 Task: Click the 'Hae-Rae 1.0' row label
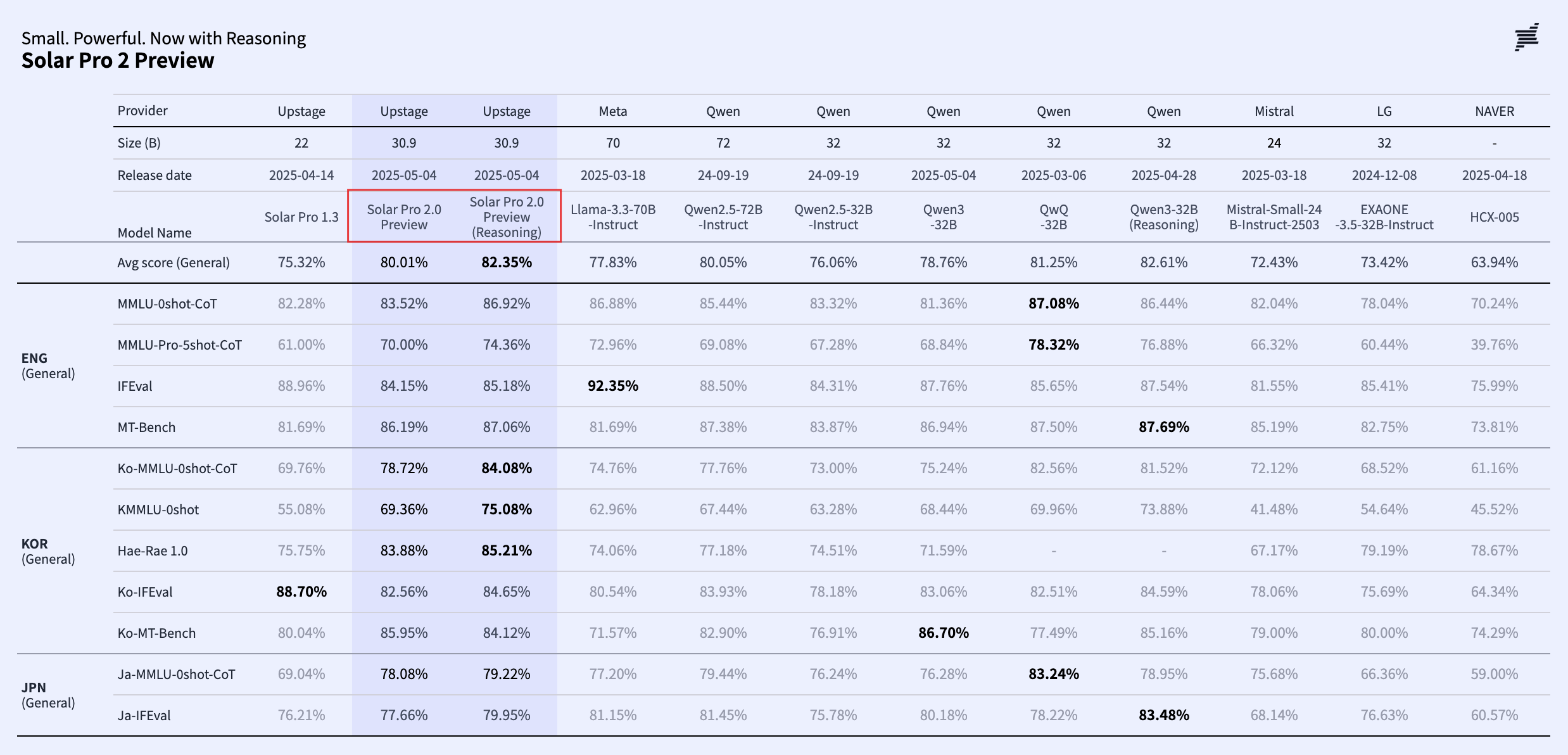pos(153,551)
